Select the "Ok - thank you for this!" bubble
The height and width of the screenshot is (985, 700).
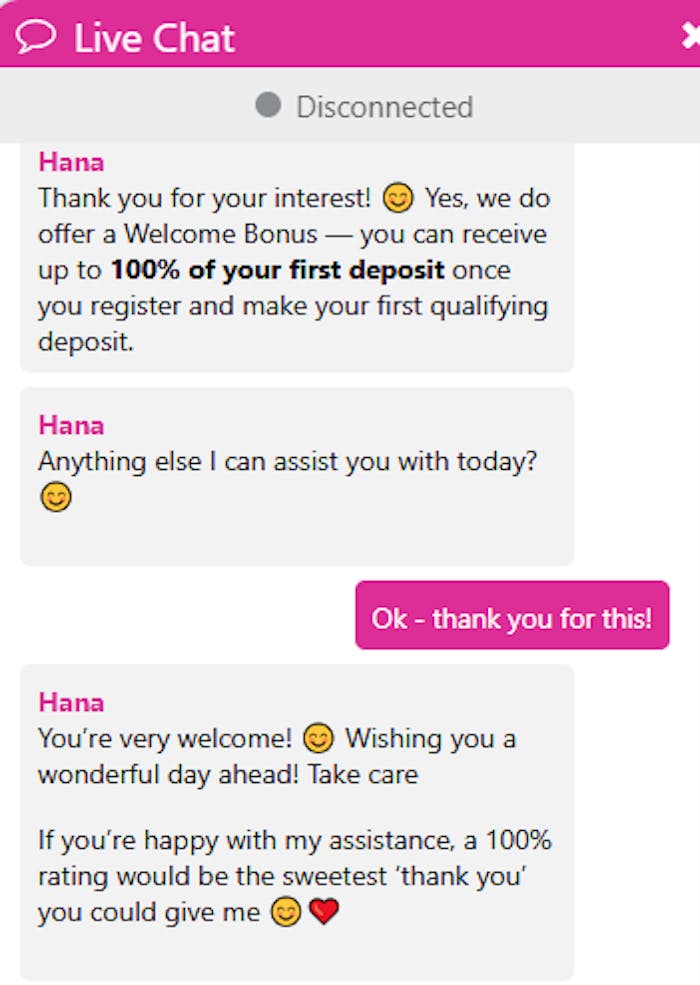coord(512,617)
